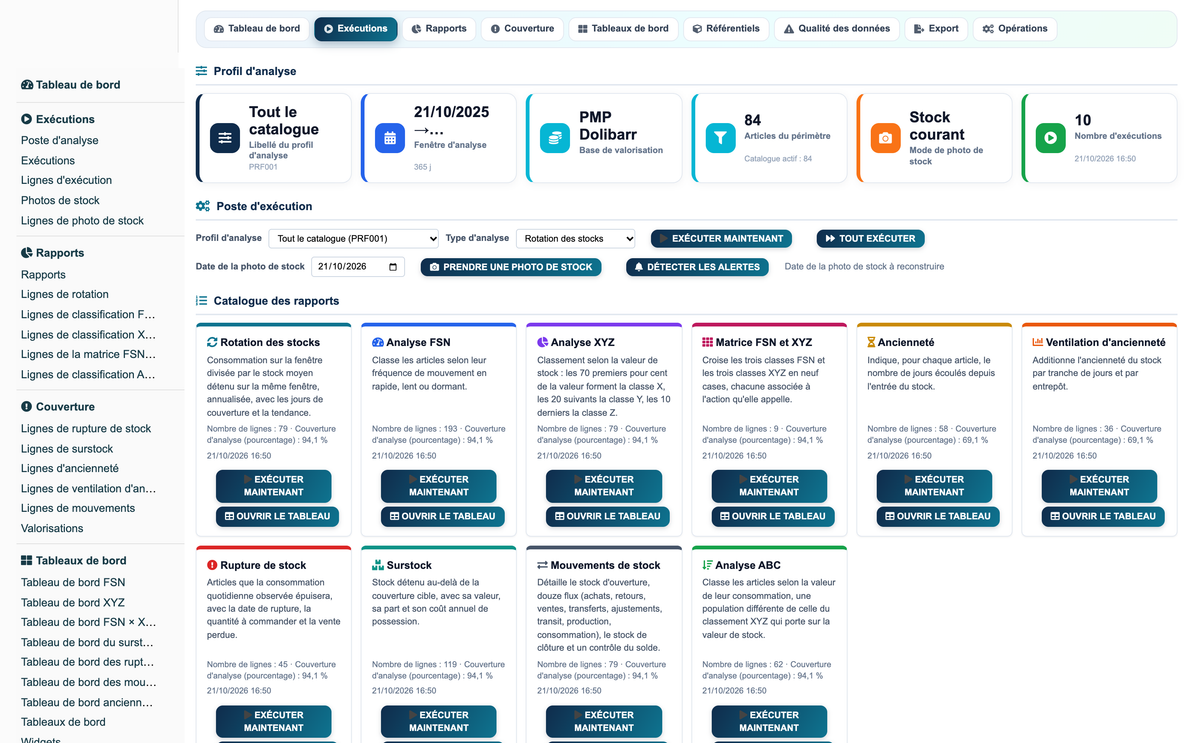Screen dimensions: 1200x743
Task: Click the sliders icon beside Profil d'analyse heading
Action: click(x=202, y=71)
